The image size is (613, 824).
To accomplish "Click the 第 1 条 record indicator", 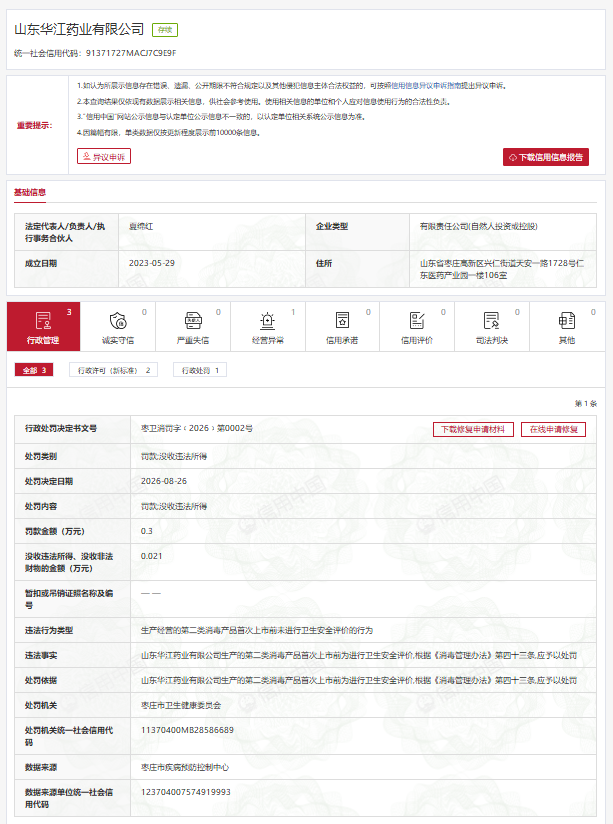I will pyautogui.click(x=586, y=404).
